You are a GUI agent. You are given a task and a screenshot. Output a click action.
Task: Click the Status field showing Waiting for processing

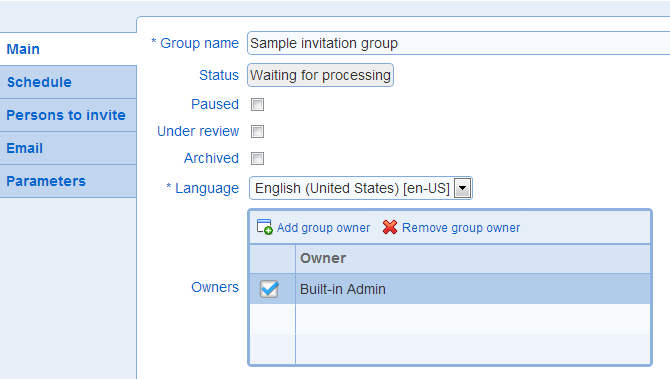(x=320, y=75)
